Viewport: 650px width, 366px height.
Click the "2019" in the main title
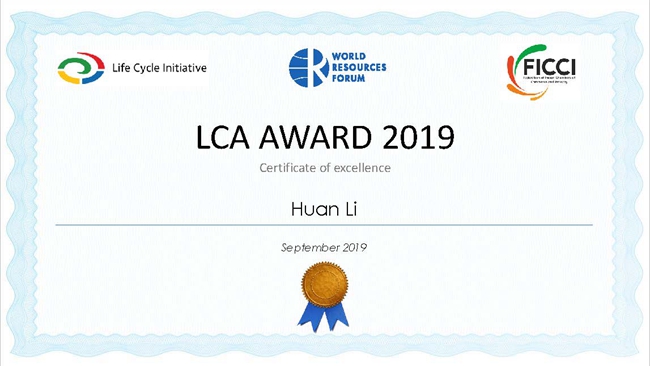point(418,137)
